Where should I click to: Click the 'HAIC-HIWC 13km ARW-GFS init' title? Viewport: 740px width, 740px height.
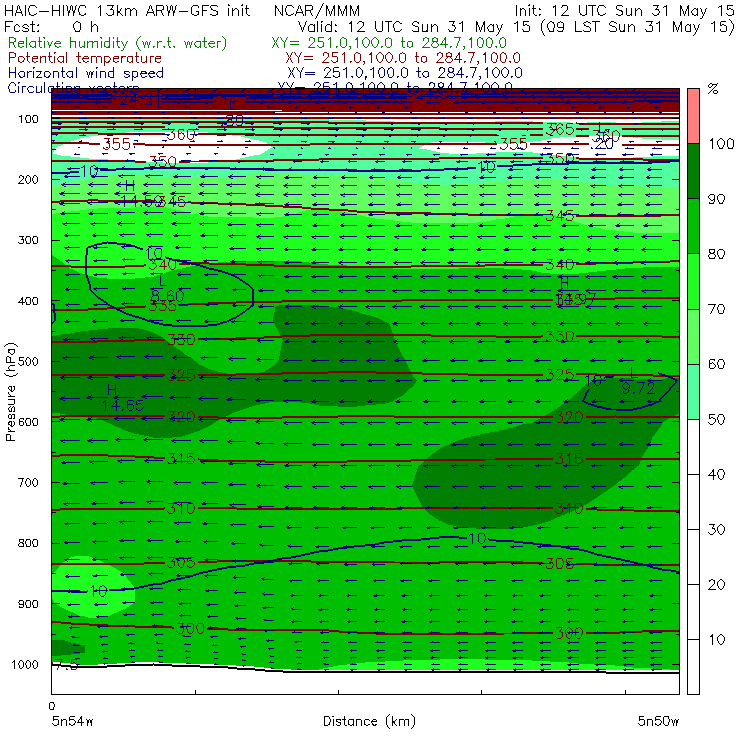click(127, 10)
